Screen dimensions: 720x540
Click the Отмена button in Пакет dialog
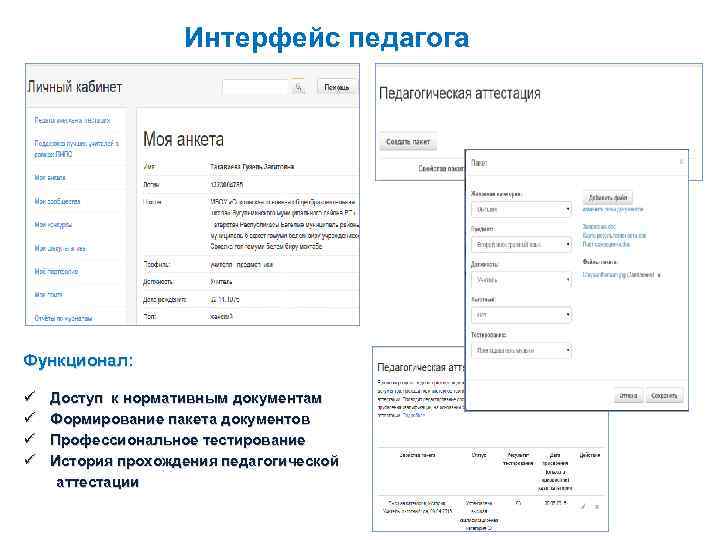pos(628,395)
